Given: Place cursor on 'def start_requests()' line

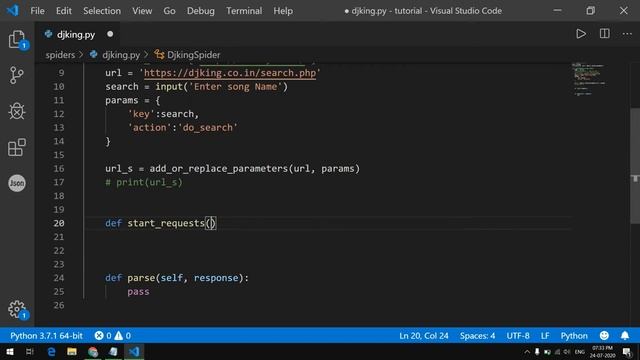Looking at the screenshot, I should [x=160, y=223].
